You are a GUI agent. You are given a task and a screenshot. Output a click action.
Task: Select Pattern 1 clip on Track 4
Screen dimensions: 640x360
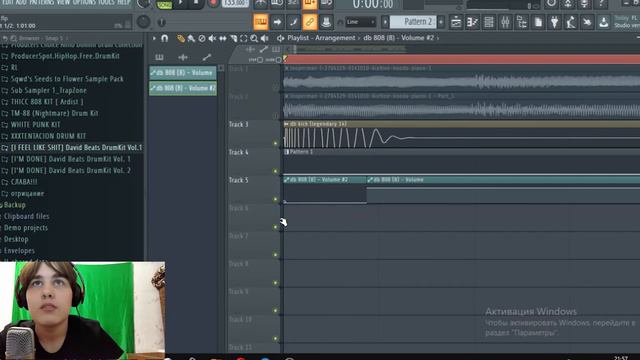tap(461, 162)
